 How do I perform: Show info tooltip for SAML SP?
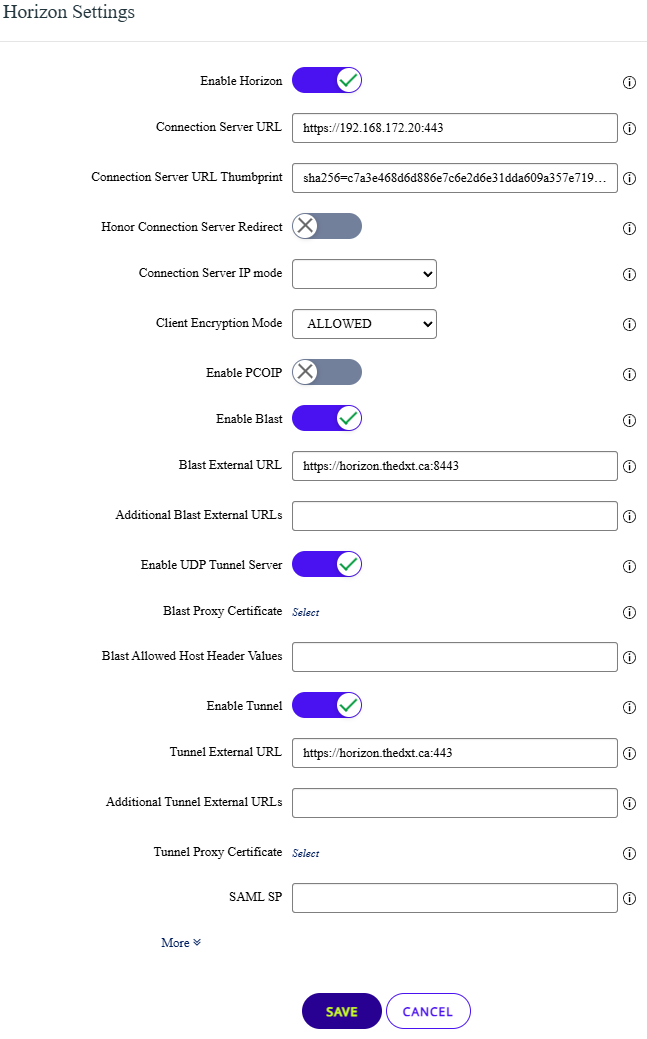(630, 899)
